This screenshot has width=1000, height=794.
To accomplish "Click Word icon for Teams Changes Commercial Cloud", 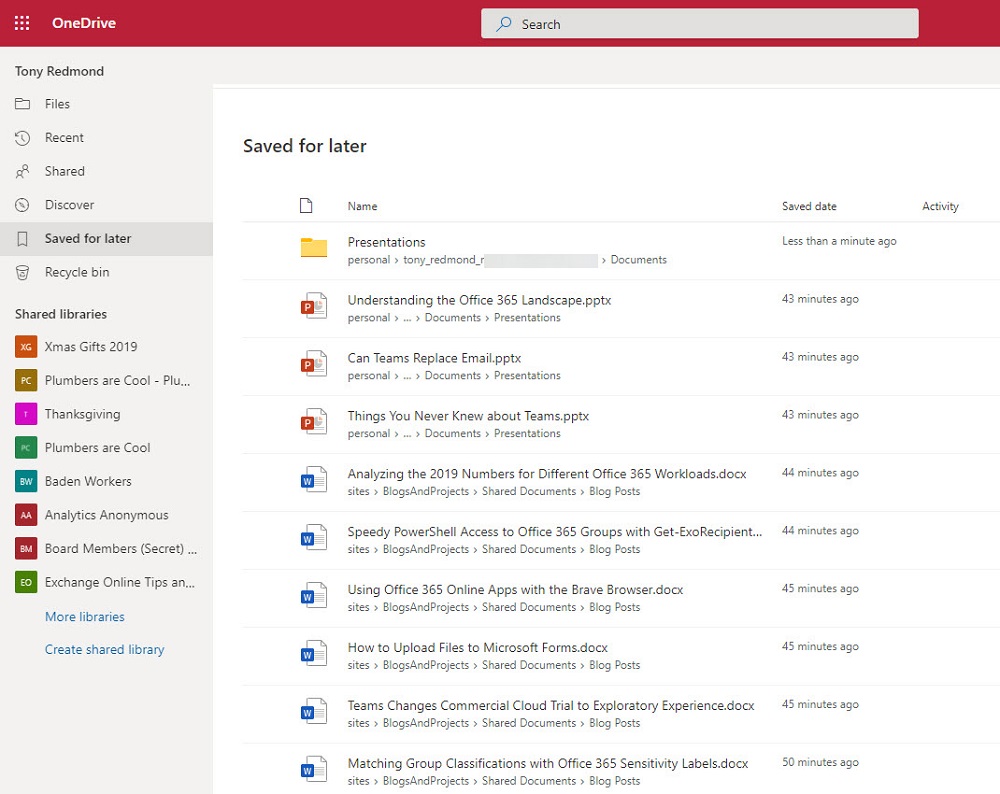I will point(314,712).
